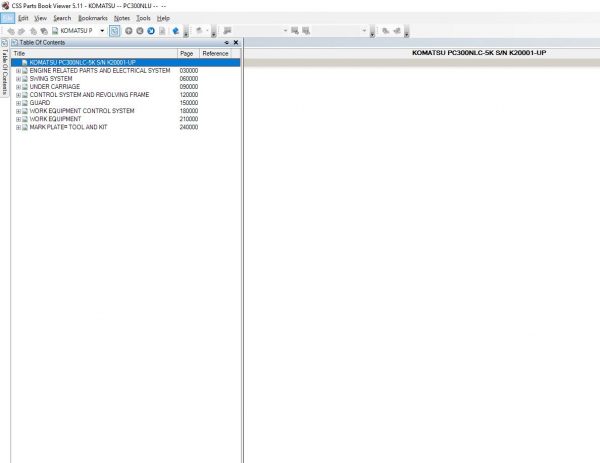
Task: Open the Bookmarks menu
Action: [x=93, y=18]
